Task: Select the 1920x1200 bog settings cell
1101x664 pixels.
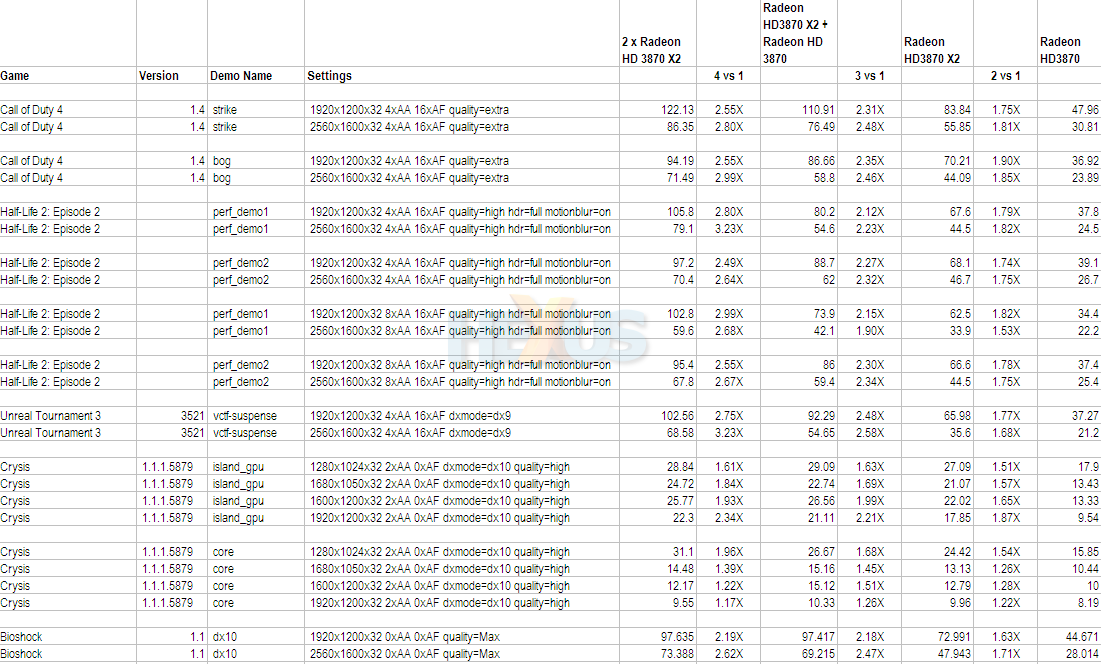Action: [461, 161]
